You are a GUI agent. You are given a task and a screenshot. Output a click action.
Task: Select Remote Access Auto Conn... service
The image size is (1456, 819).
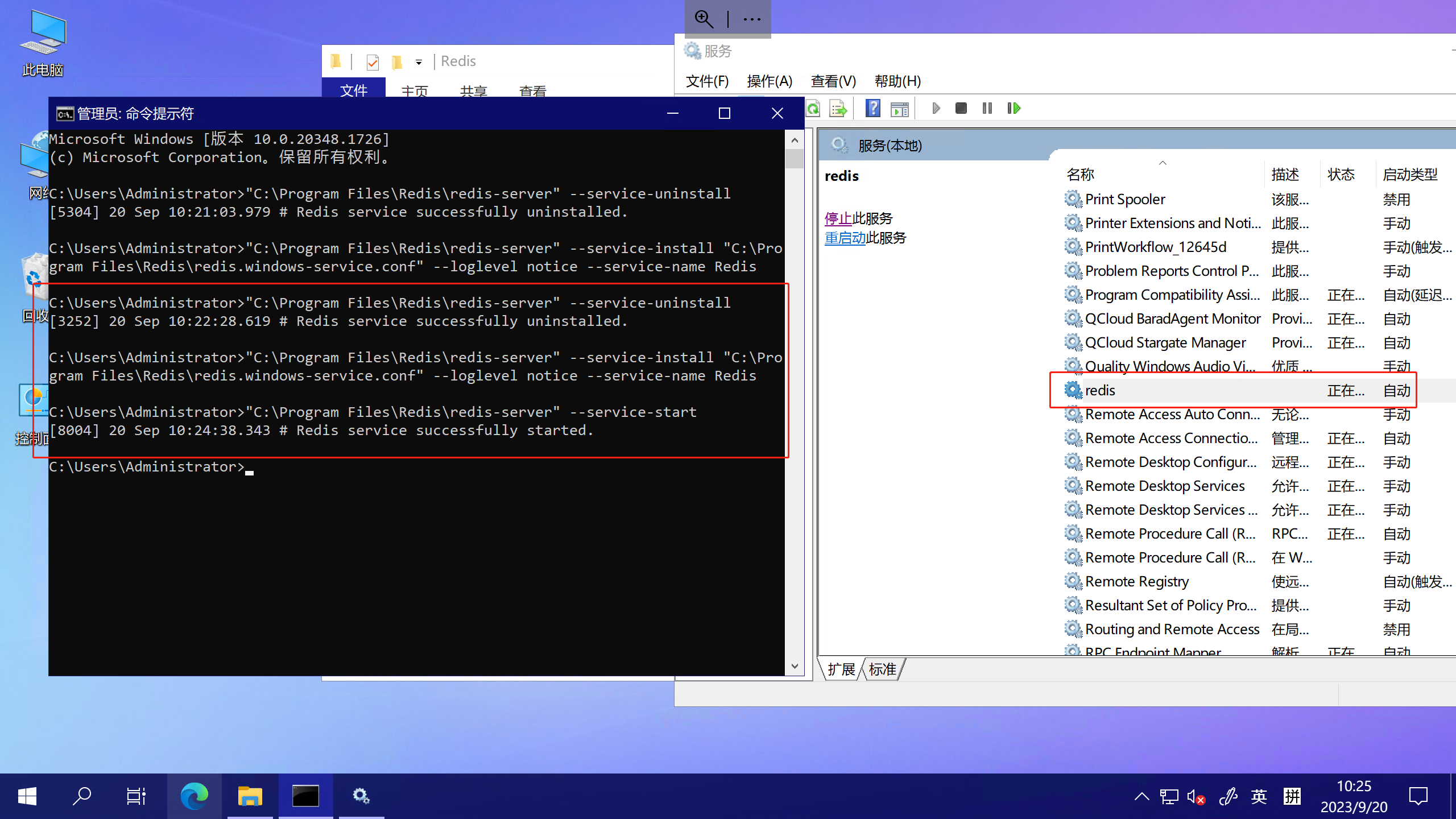[1173, 414]
